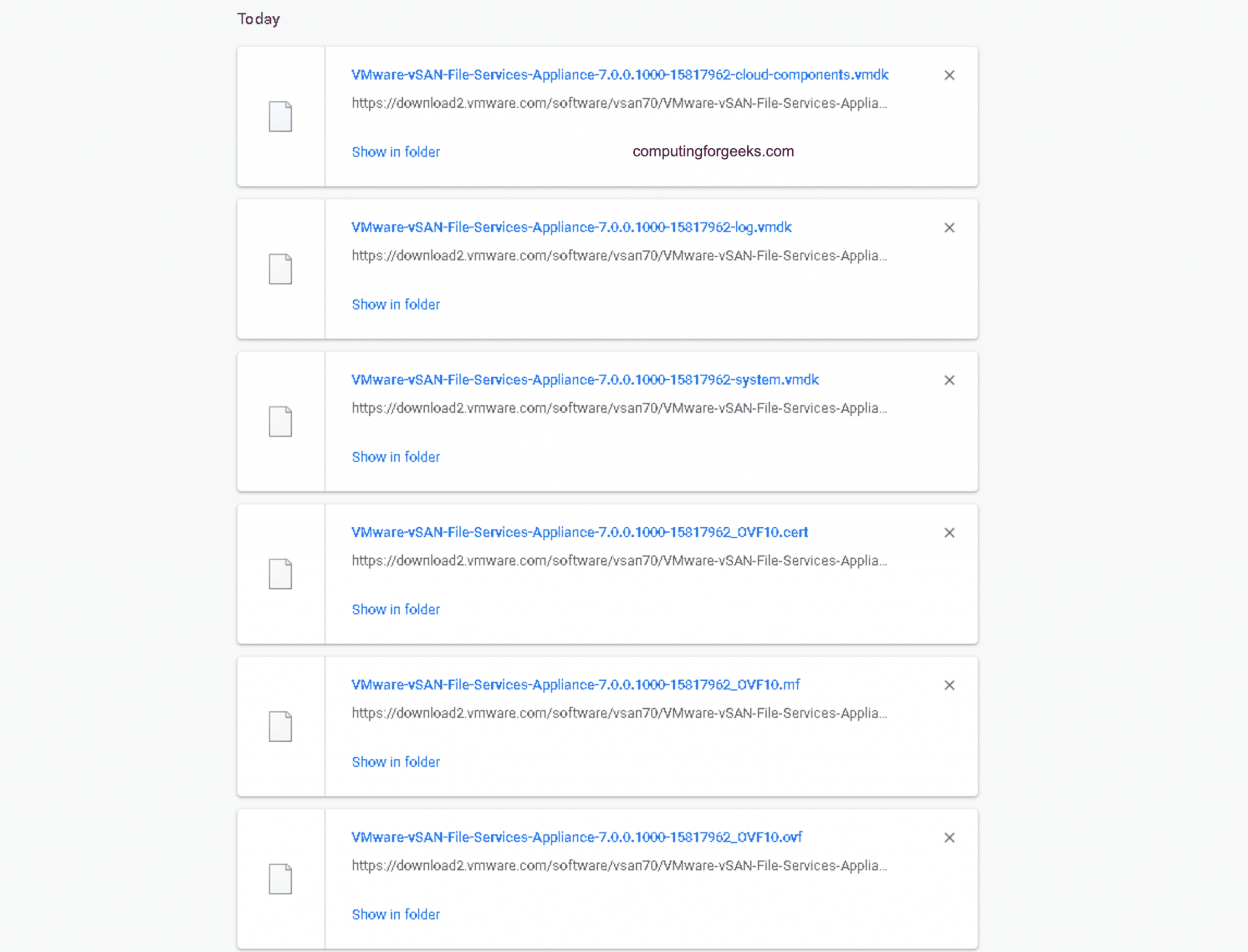
Task: Show cloud-components.vmdk in folder
Action: pos(395,152)
